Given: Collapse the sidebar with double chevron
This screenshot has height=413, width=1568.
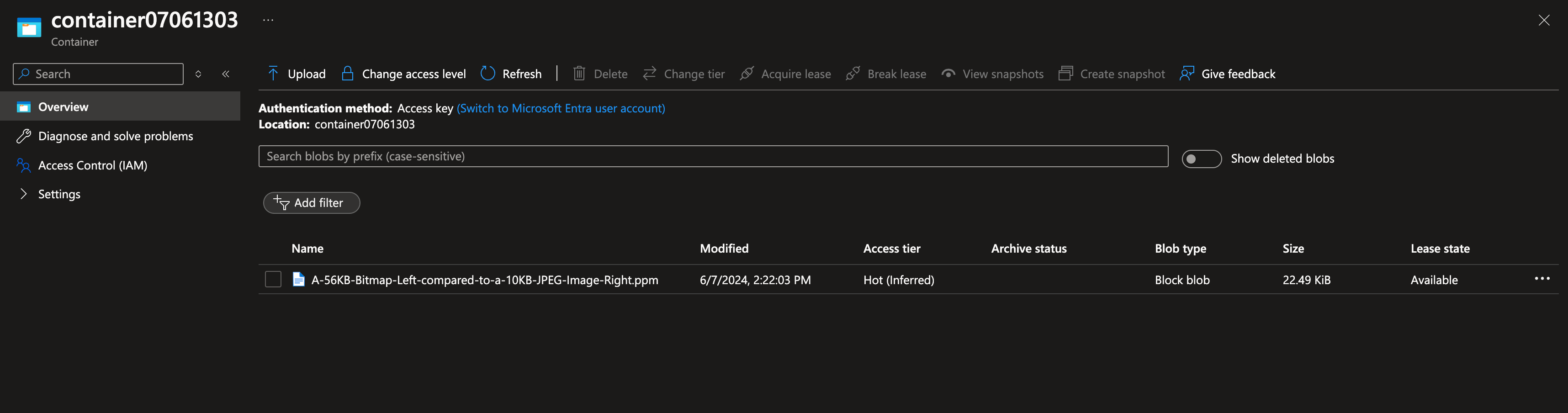Looking at the screenshot, I should (x=226, y=74).
